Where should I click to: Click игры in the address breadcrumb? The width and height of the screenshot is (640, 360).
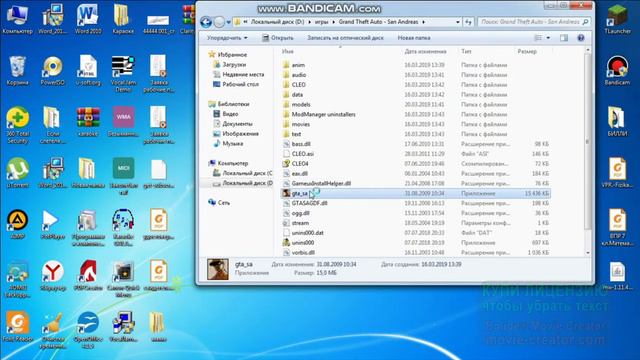[x=321, y=22]
